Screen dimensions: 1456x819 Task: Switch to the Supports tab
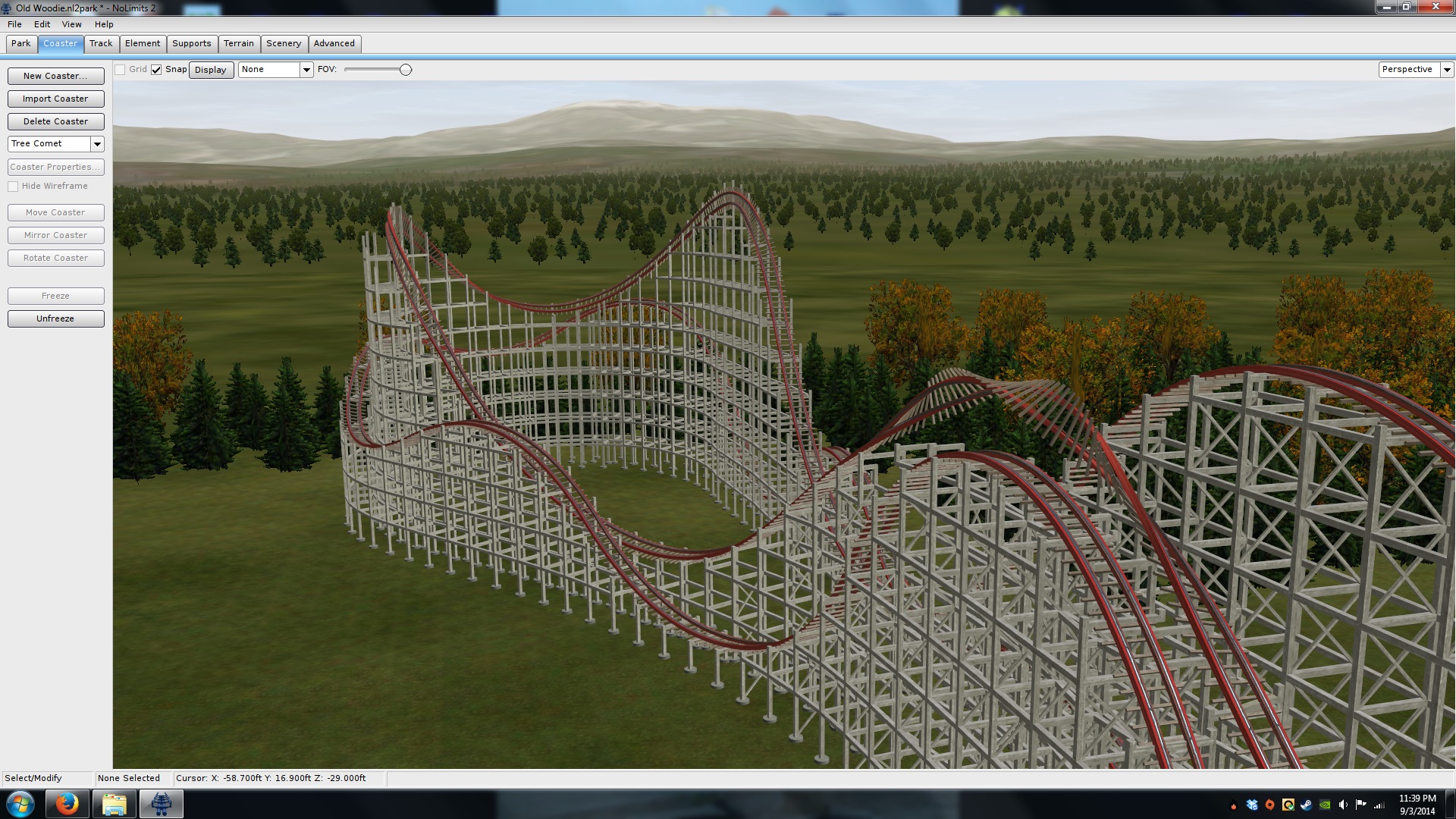[191, 43]
